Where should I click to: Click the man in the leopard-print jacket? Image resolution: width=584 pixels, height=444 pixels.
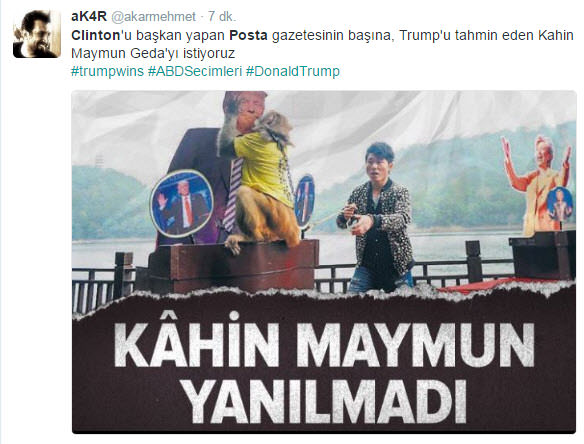pyautogui.click(x=376, y=218)
